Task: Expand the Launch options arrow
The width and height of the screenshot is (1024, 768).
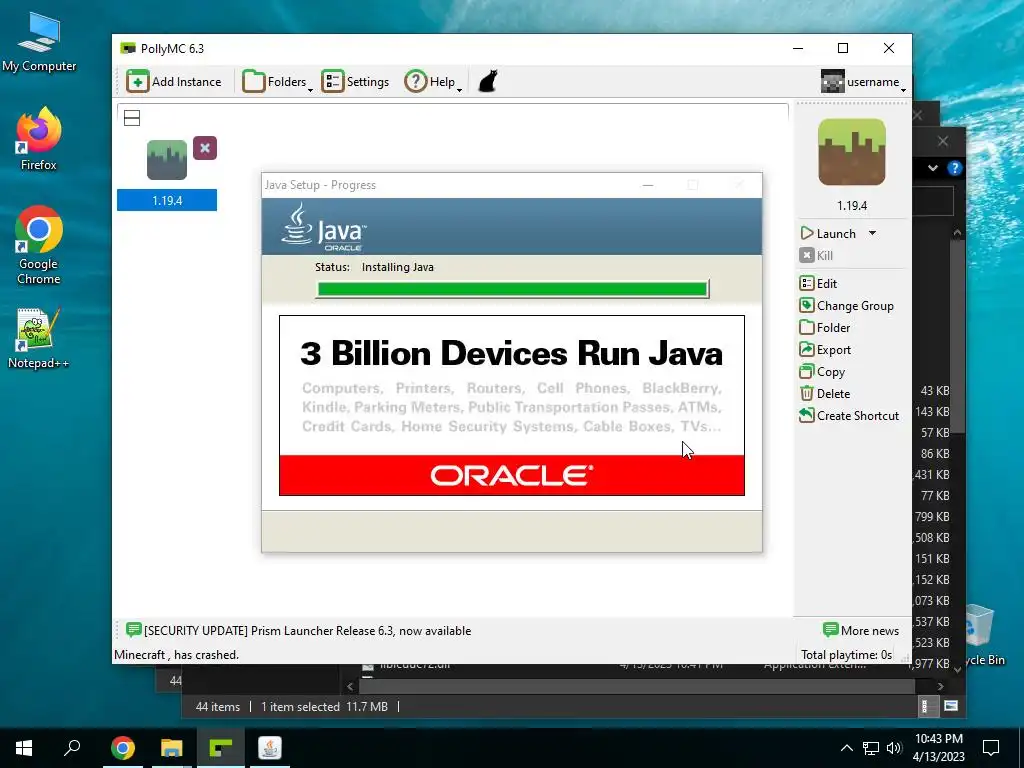Action: tap(872, 233)
